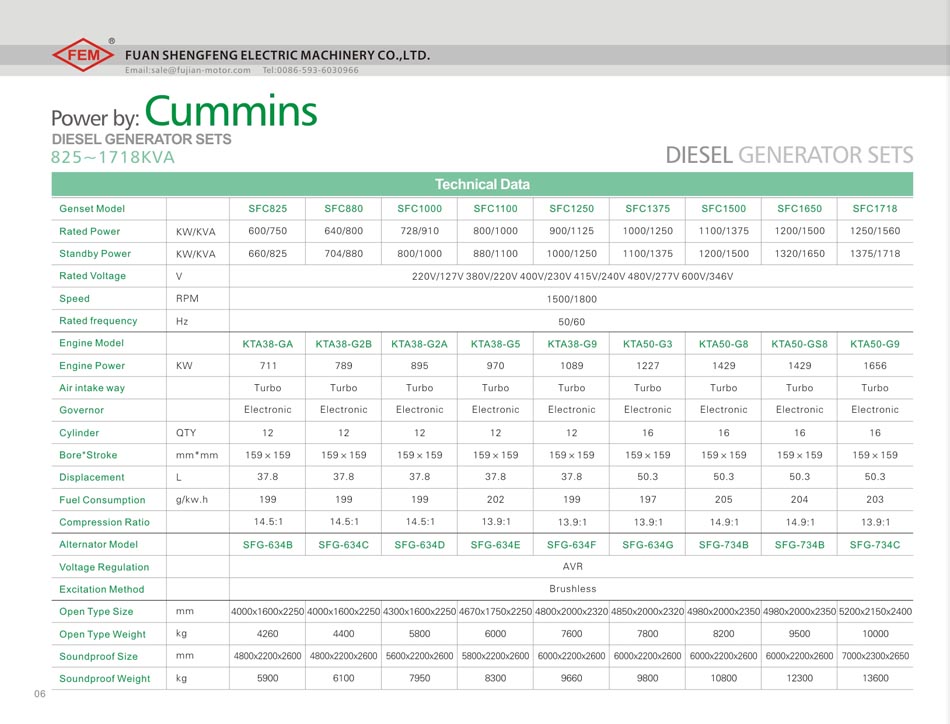Viewport: 950px width, 724px height.
Task: Click the Brushless excitation method value
Action: click(x=573, y=589)
